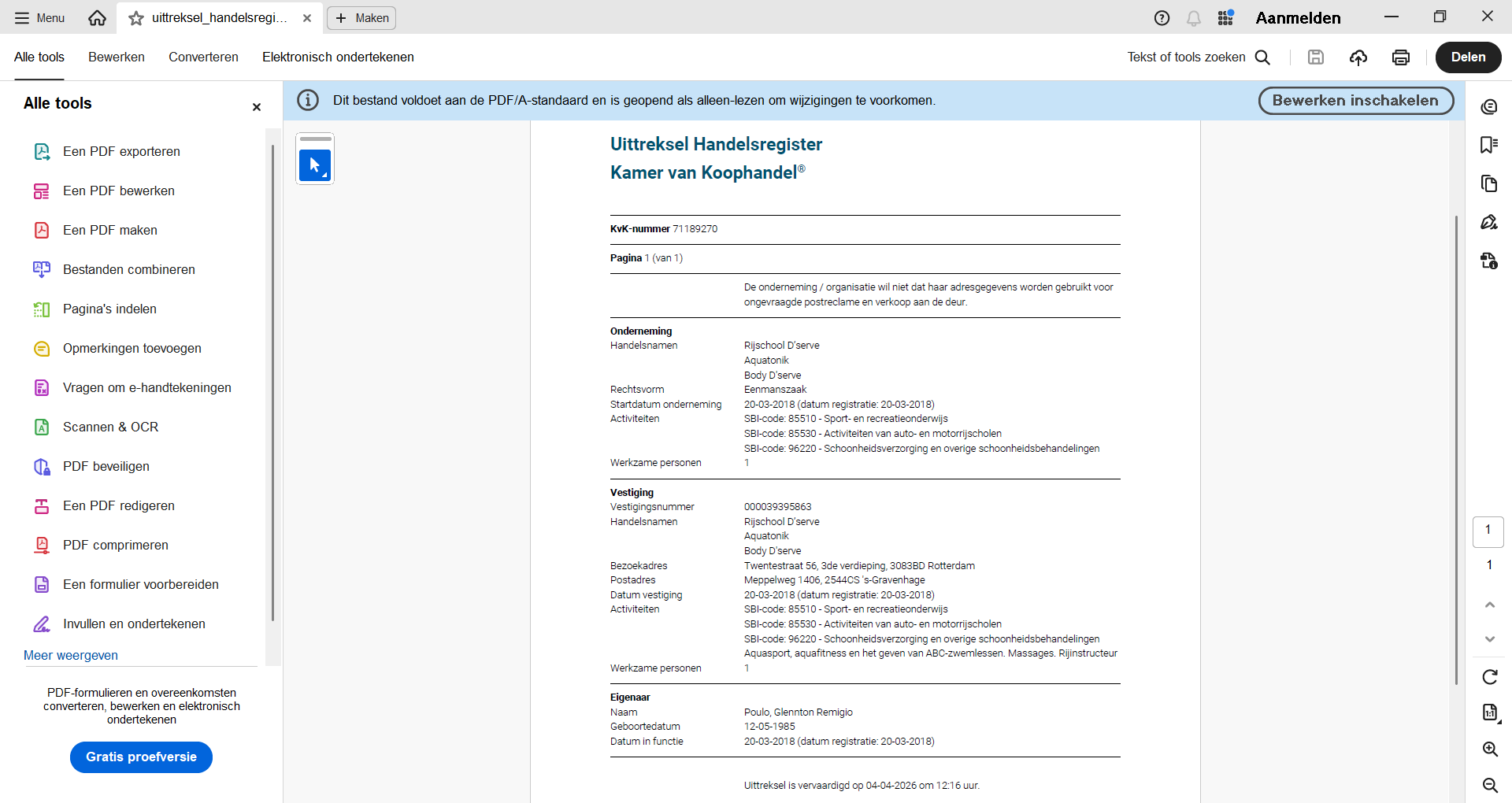Viewport: 1512px width, 803px height.
Task: Click the cloud upload icon
Action: (1358, 57)
